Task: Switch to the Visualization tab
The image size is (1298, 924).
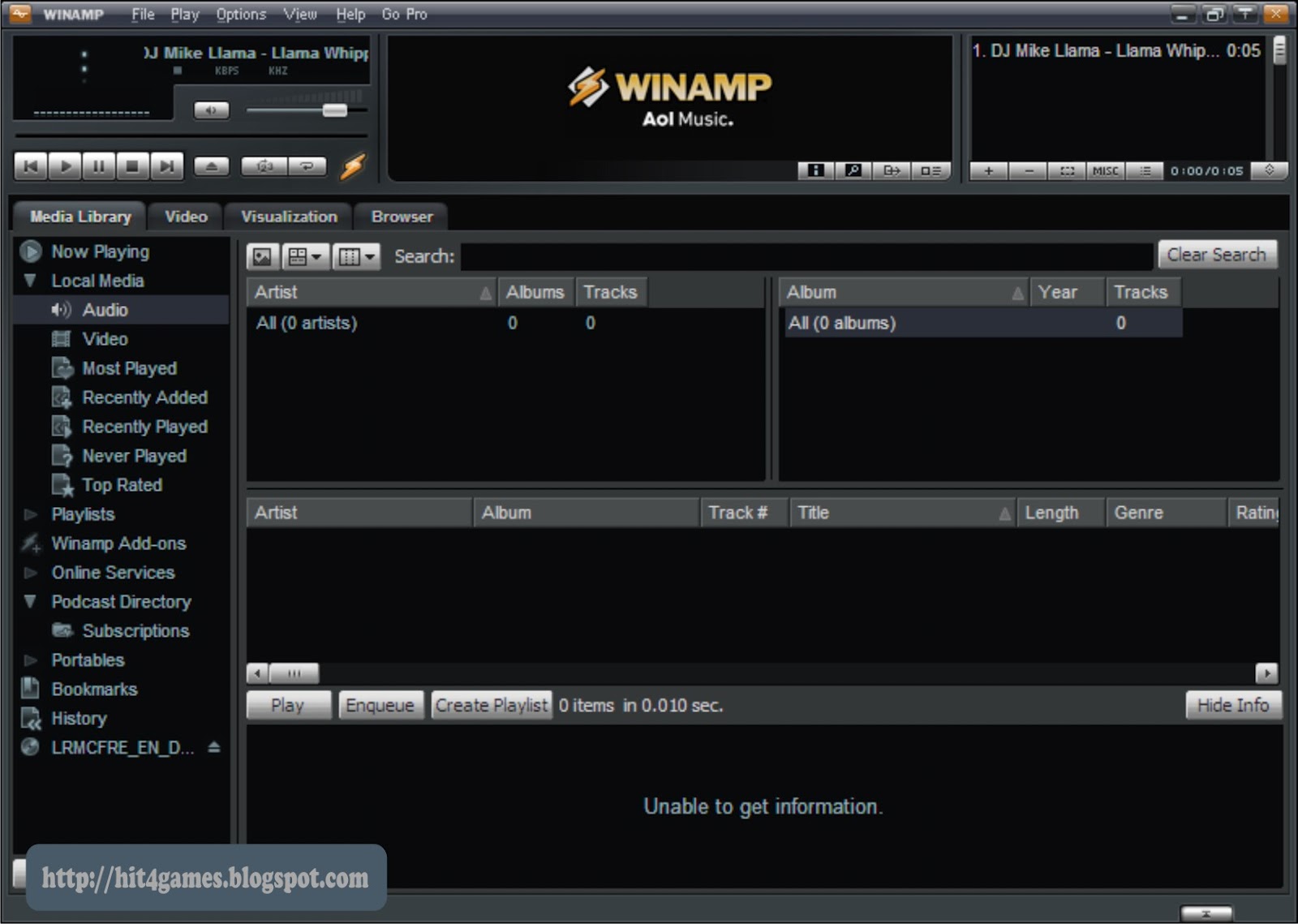Action: (289, 217)
